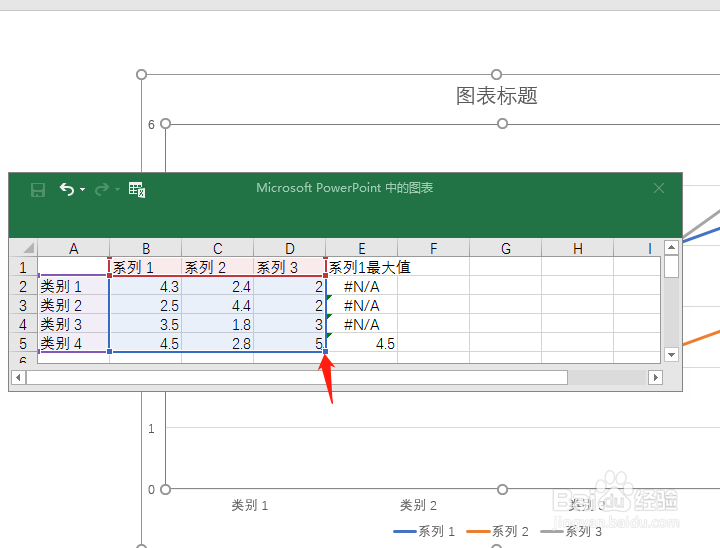This screenshot has height=548, width=720.
Task: Click the horizontal scrollbar thumb
Action: [x=297, y=378]
